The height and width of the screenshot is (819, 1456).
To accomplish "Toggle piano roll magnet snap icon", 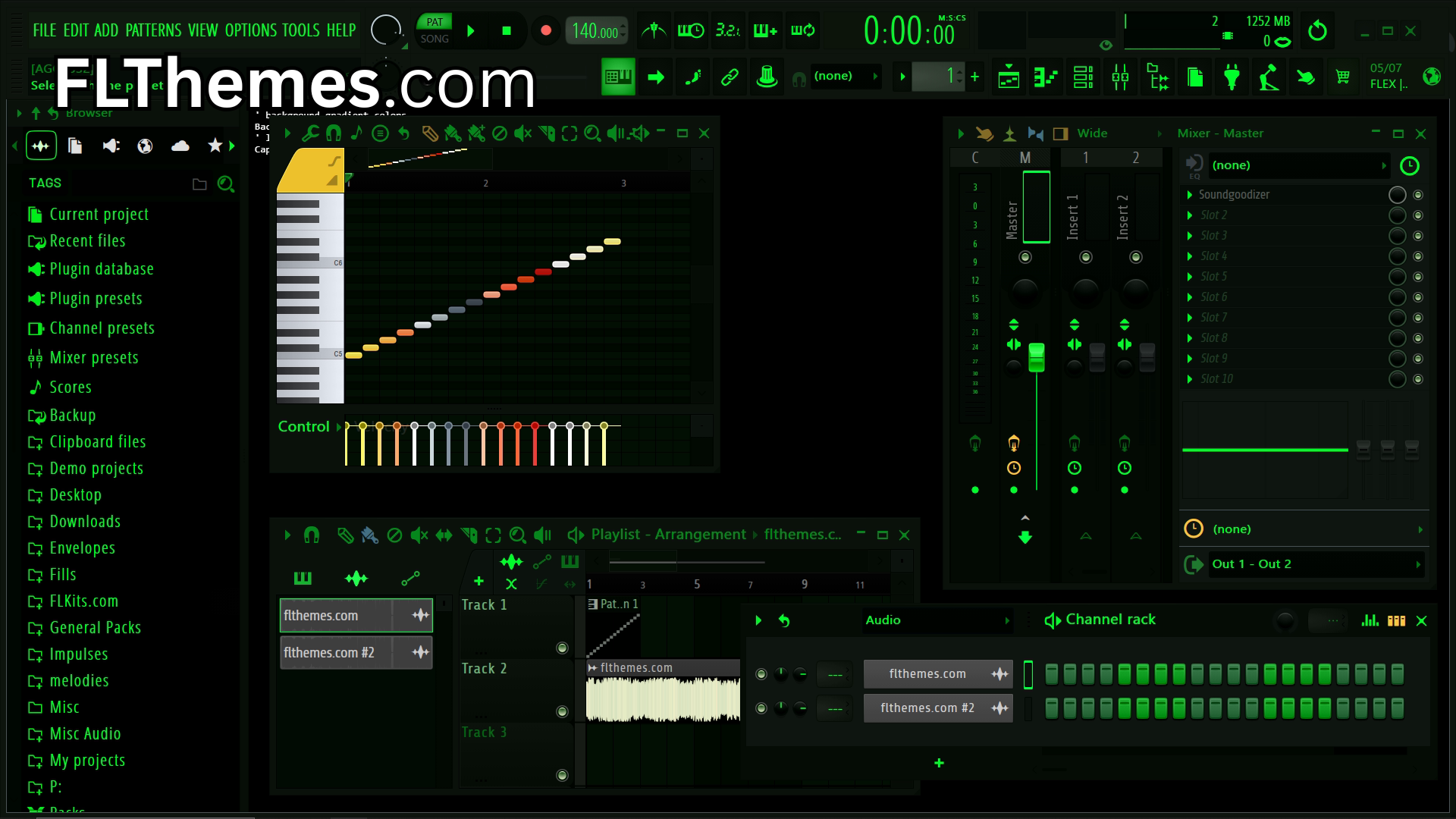I will [x=333, y=134].
